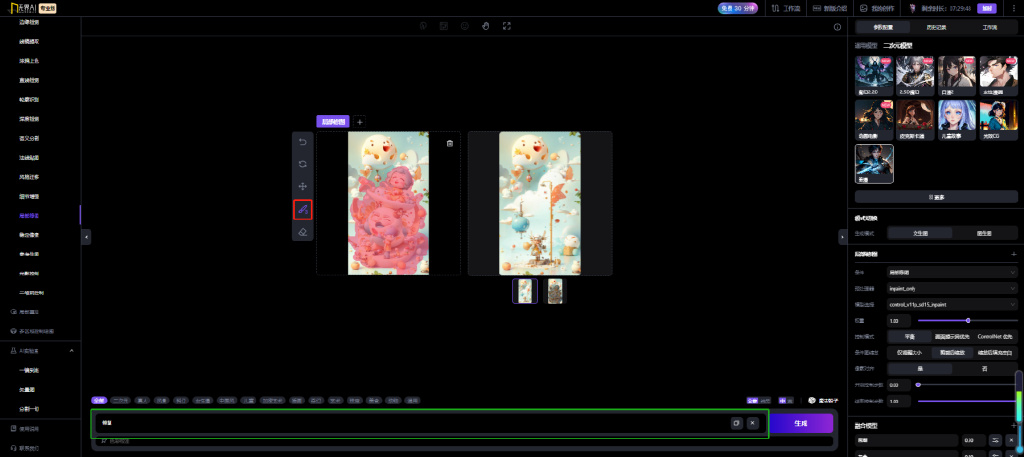
Task: Click the square image icon left of smiley
Action: [x=443, y=26]
